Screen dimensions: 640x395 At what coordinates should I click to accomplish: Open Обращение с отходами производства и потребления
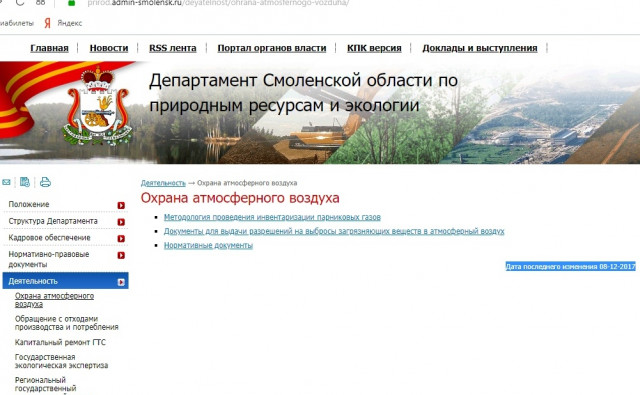point(67,323)
